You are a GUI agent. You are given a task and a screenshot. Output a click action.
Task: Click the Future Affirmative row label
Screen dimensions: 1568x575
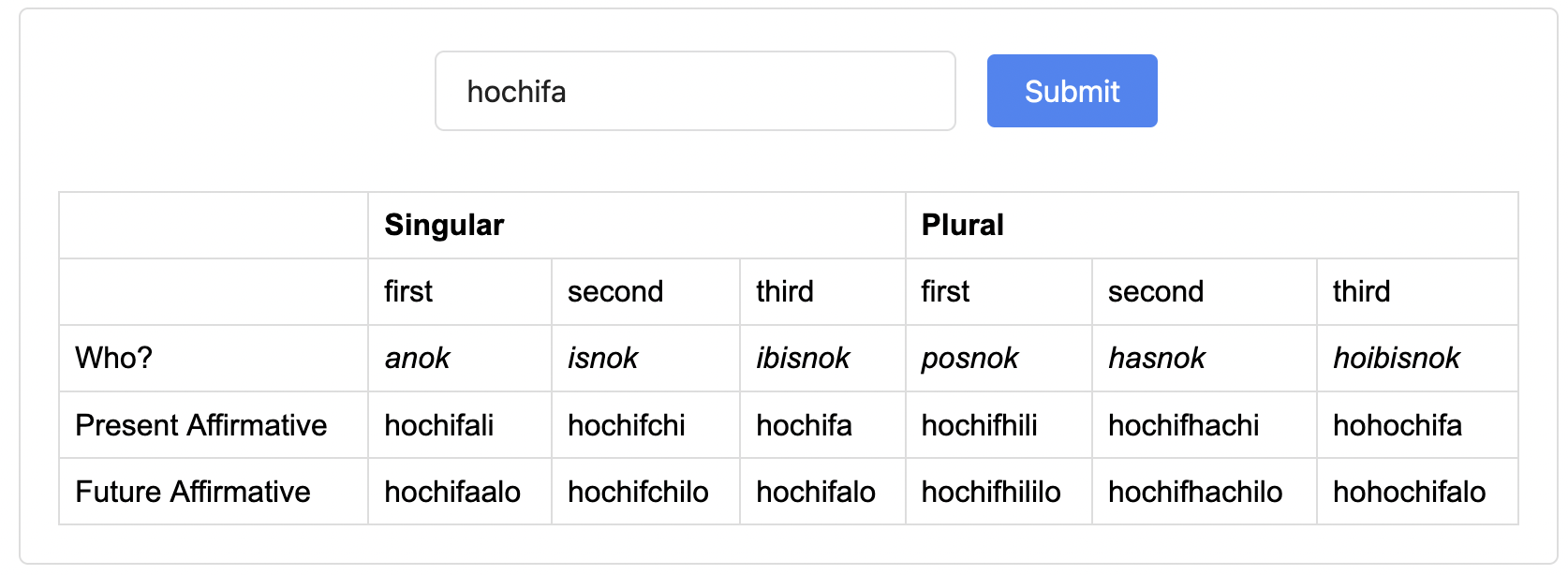(x=192, y=492)
